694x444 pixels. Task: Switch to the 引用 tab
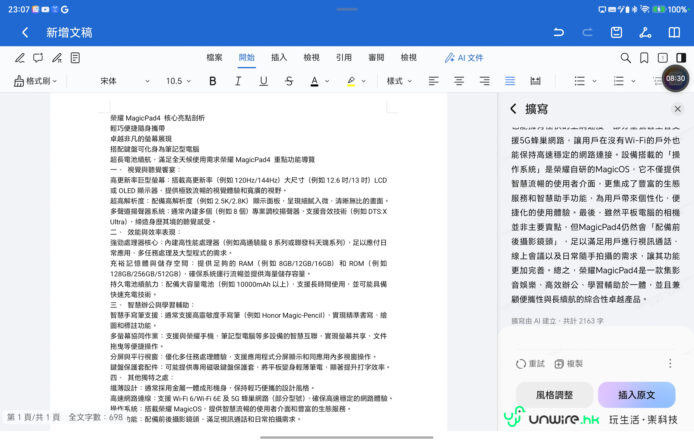point(343,58)
